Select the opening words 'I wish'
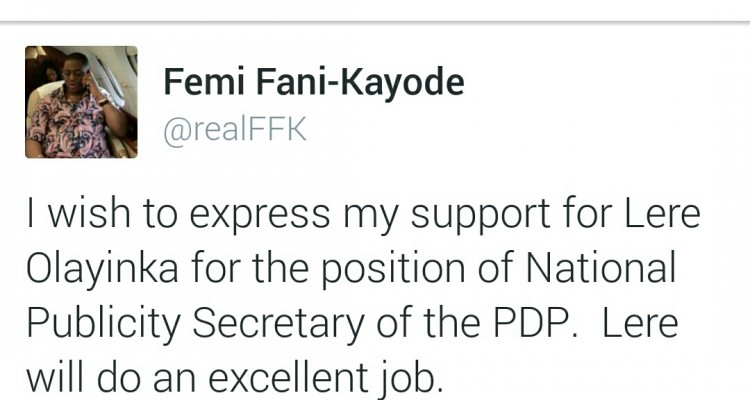Viewport: 750px width, 400px height. tap(78, 213)
